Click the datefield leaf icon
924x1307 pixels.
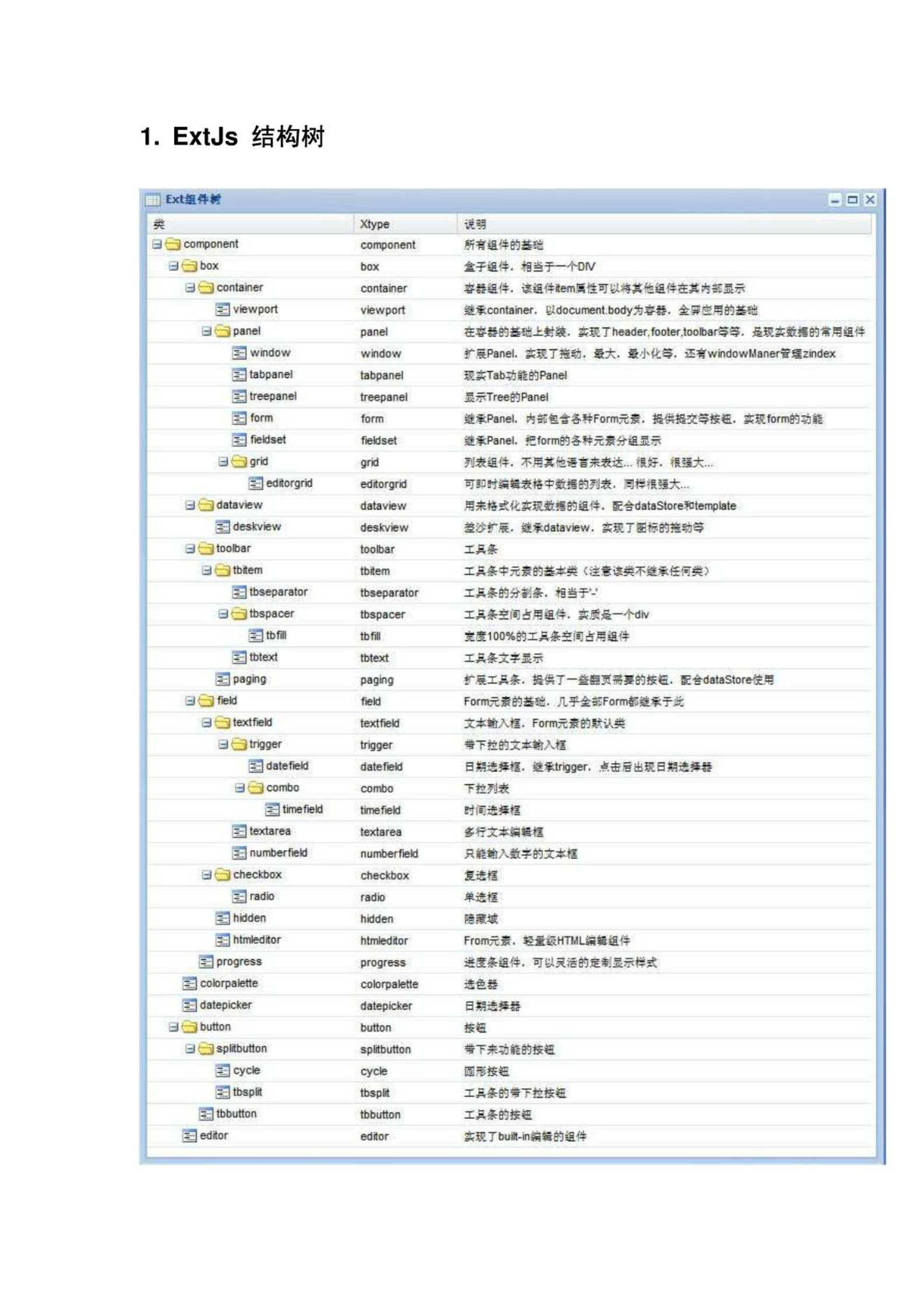[x=256, y=766]
